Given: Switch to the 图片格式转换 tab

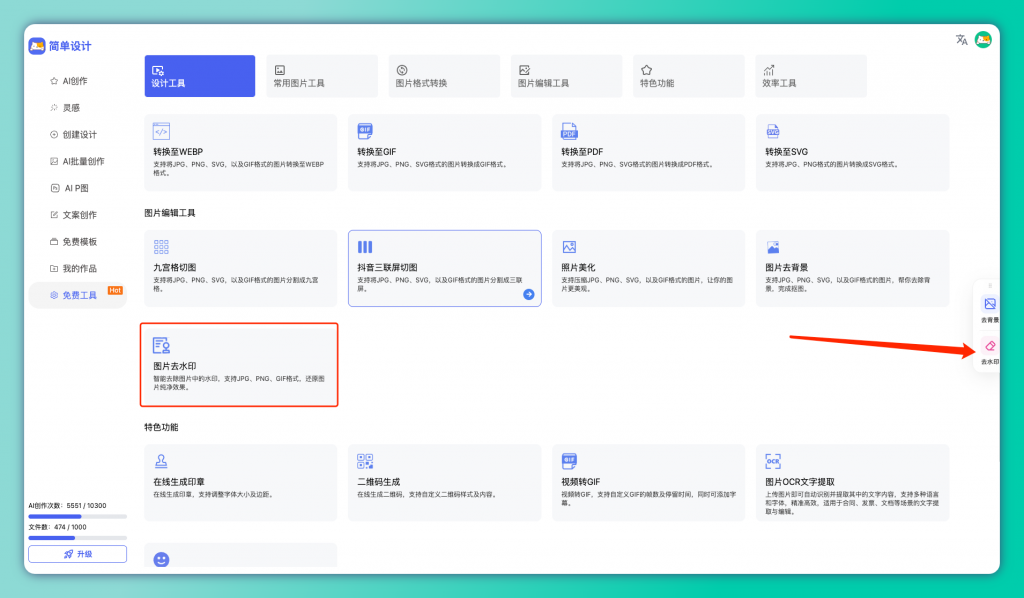Looking at the screenshot, I should click(x=444, y=76).
